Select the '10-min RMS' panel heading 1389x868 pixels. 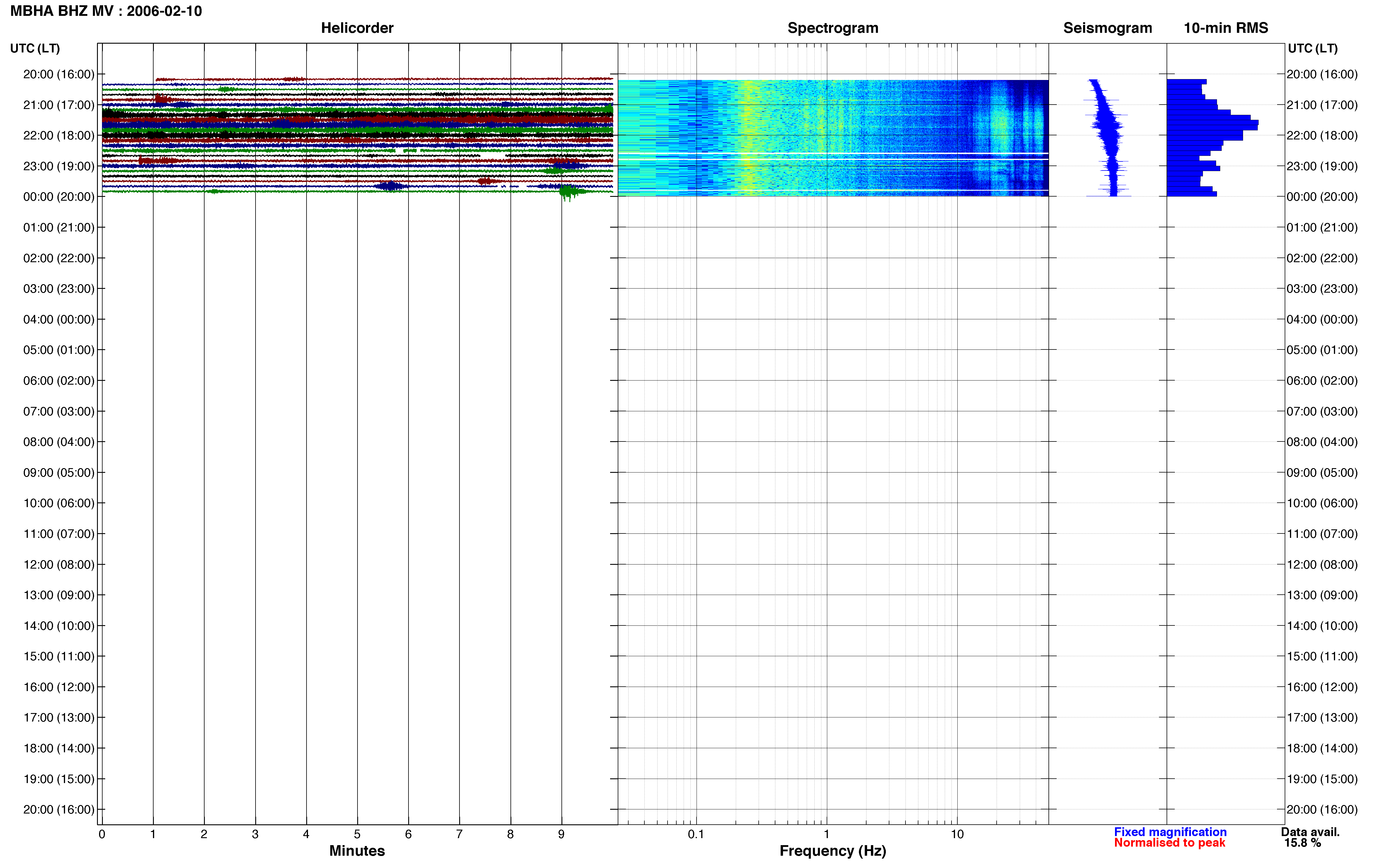click(1226, 28)
